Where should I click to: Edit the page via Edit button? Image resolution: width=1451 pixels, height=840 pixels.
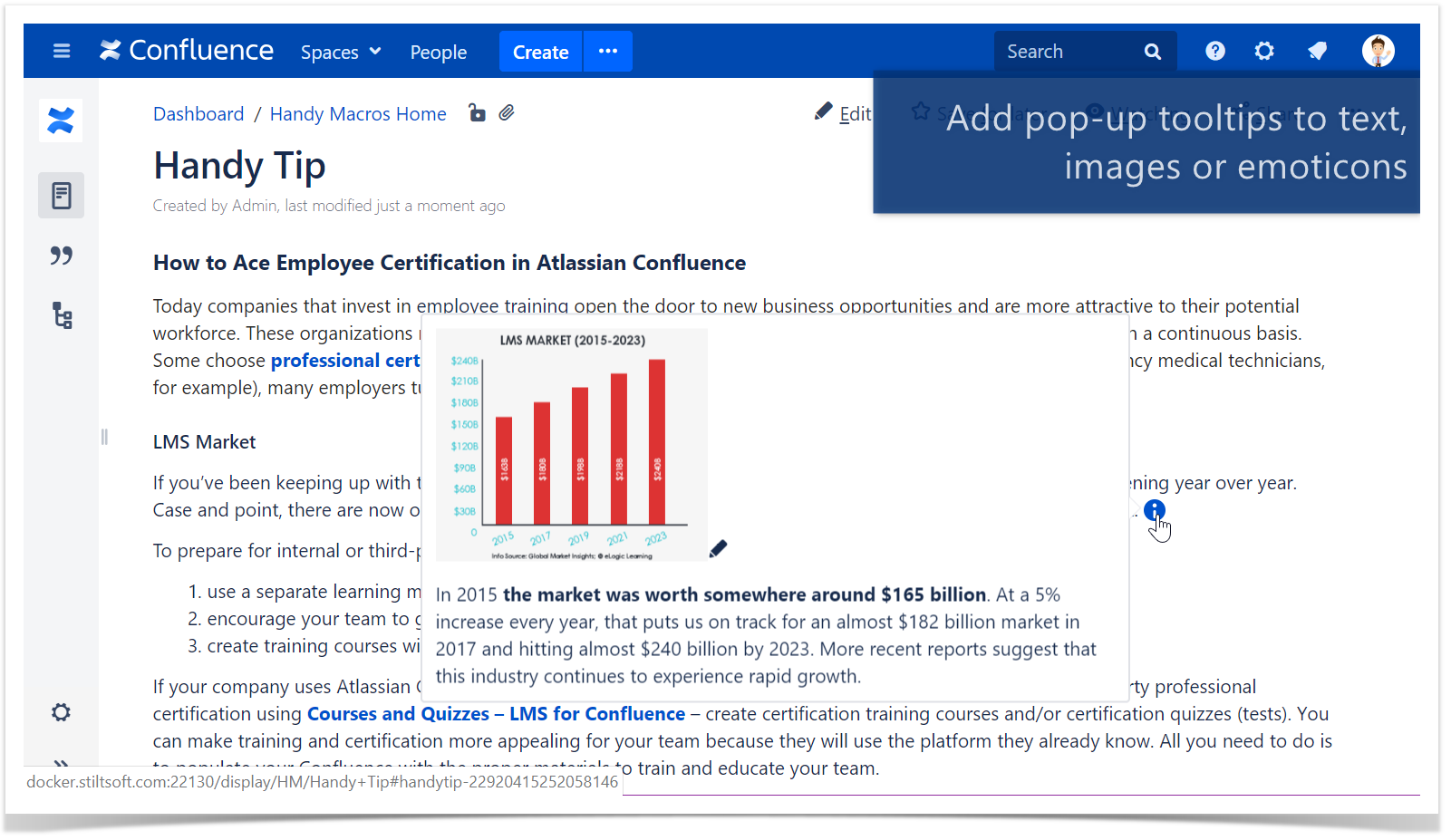click(x=843, y=113)
